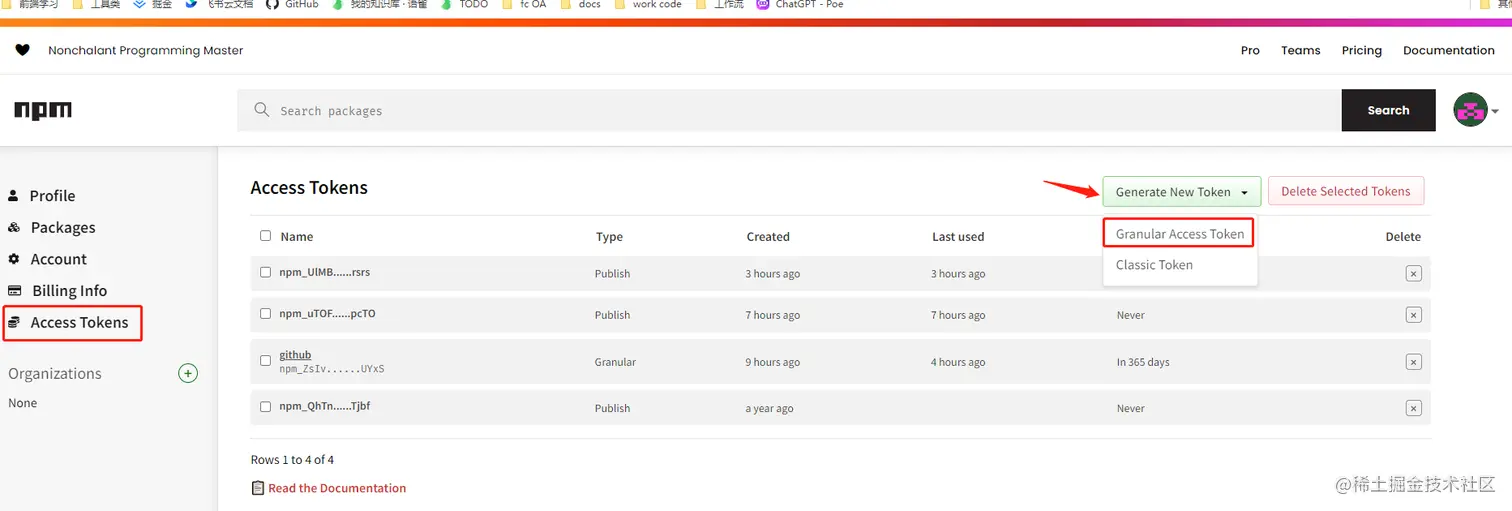The width and height of the screenshot is (1512, 511).
Task: Delete token npm_QhTn......Tjbf with its x icon
Action: coord(1413,408)
